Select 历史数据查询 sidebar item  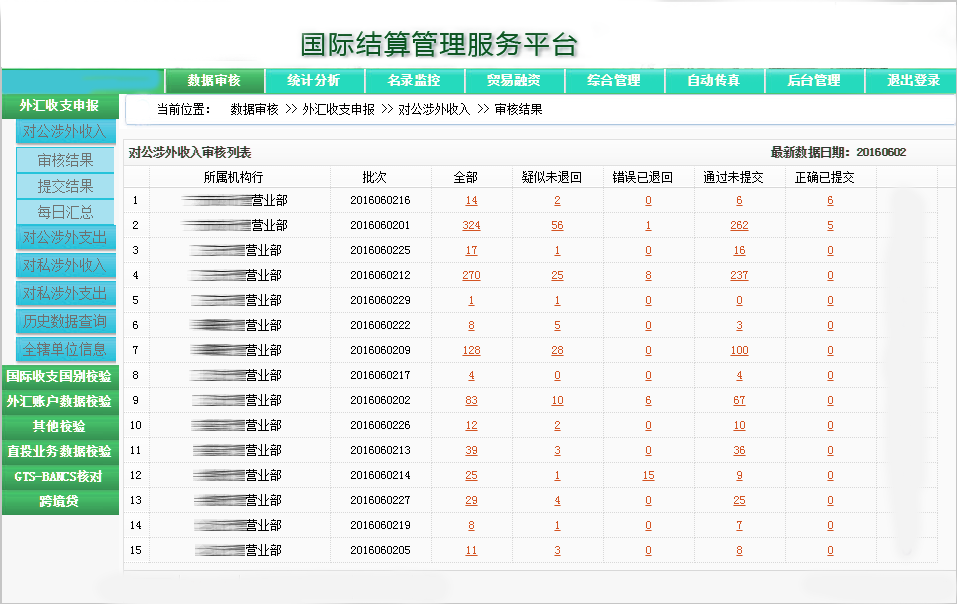(x=65, y=321)
